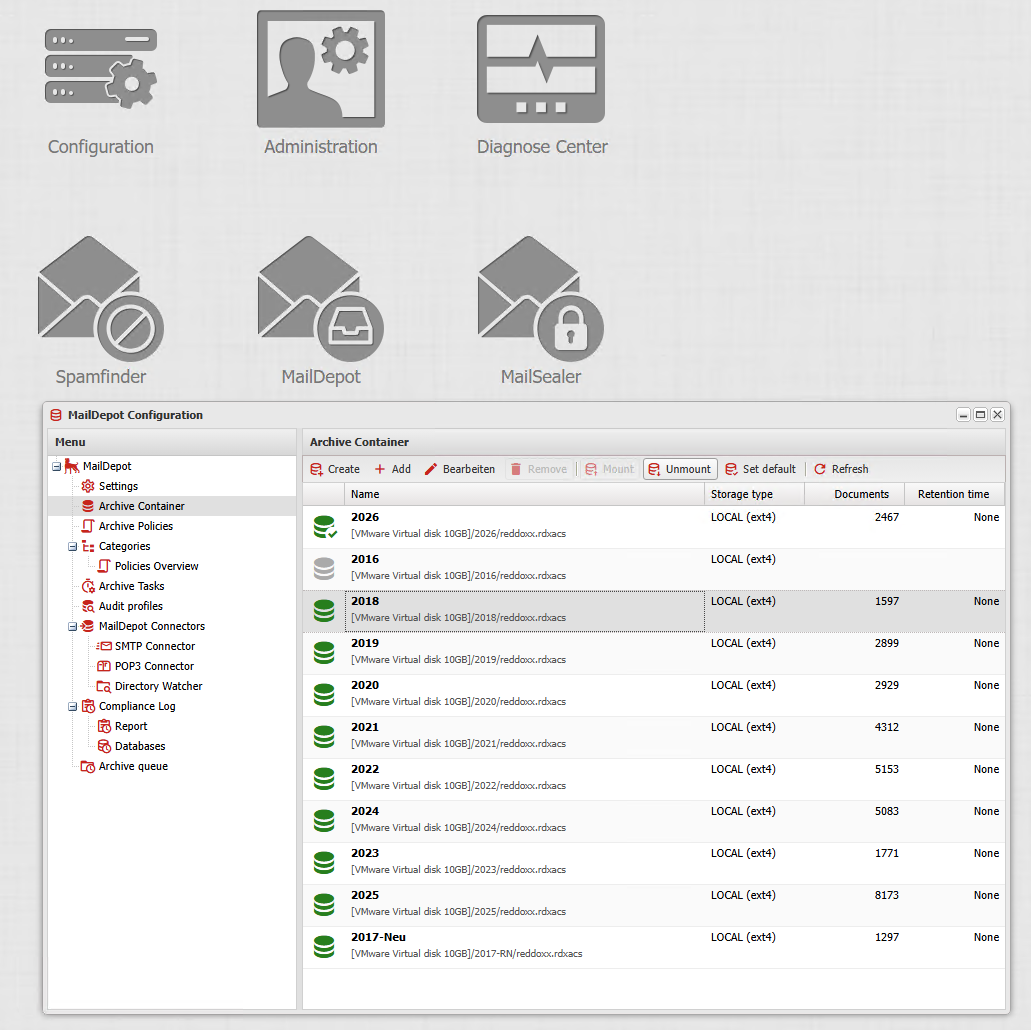Click the grey unmounted icon for container 2016

click(324, 568)
